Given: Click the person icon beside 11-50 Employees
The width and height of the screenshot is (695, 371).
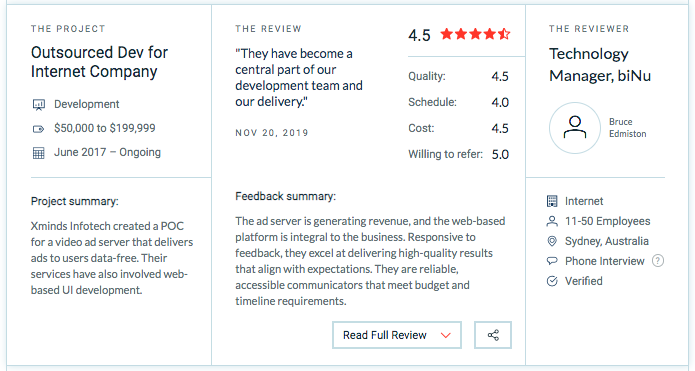Looking at the screenshot, I should coord(552,221).
